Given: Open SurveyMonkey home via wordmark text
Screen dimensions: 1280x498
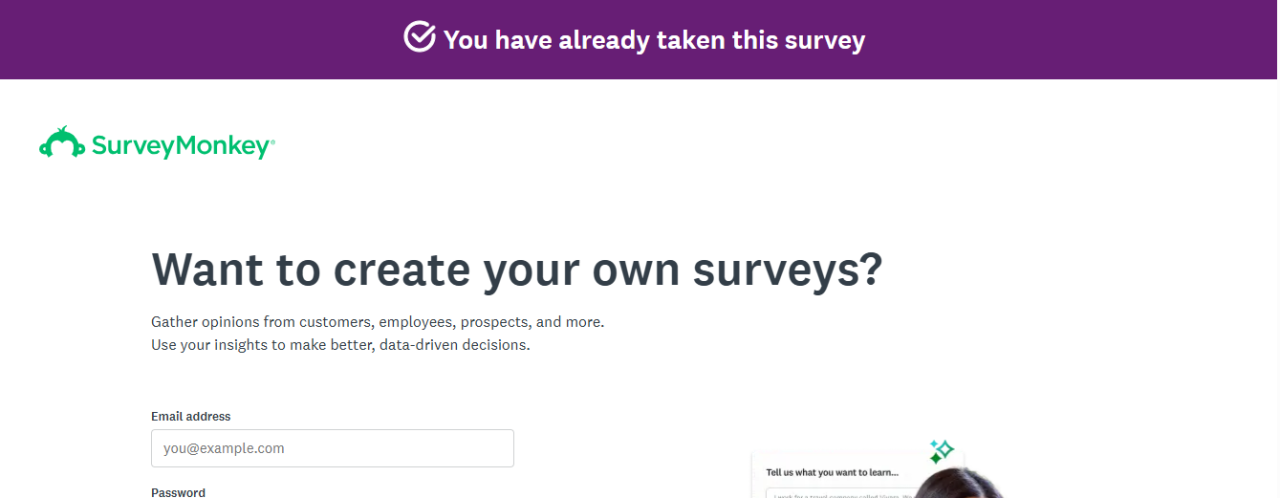Looking at the screenshot, I should tap(180, 146).
